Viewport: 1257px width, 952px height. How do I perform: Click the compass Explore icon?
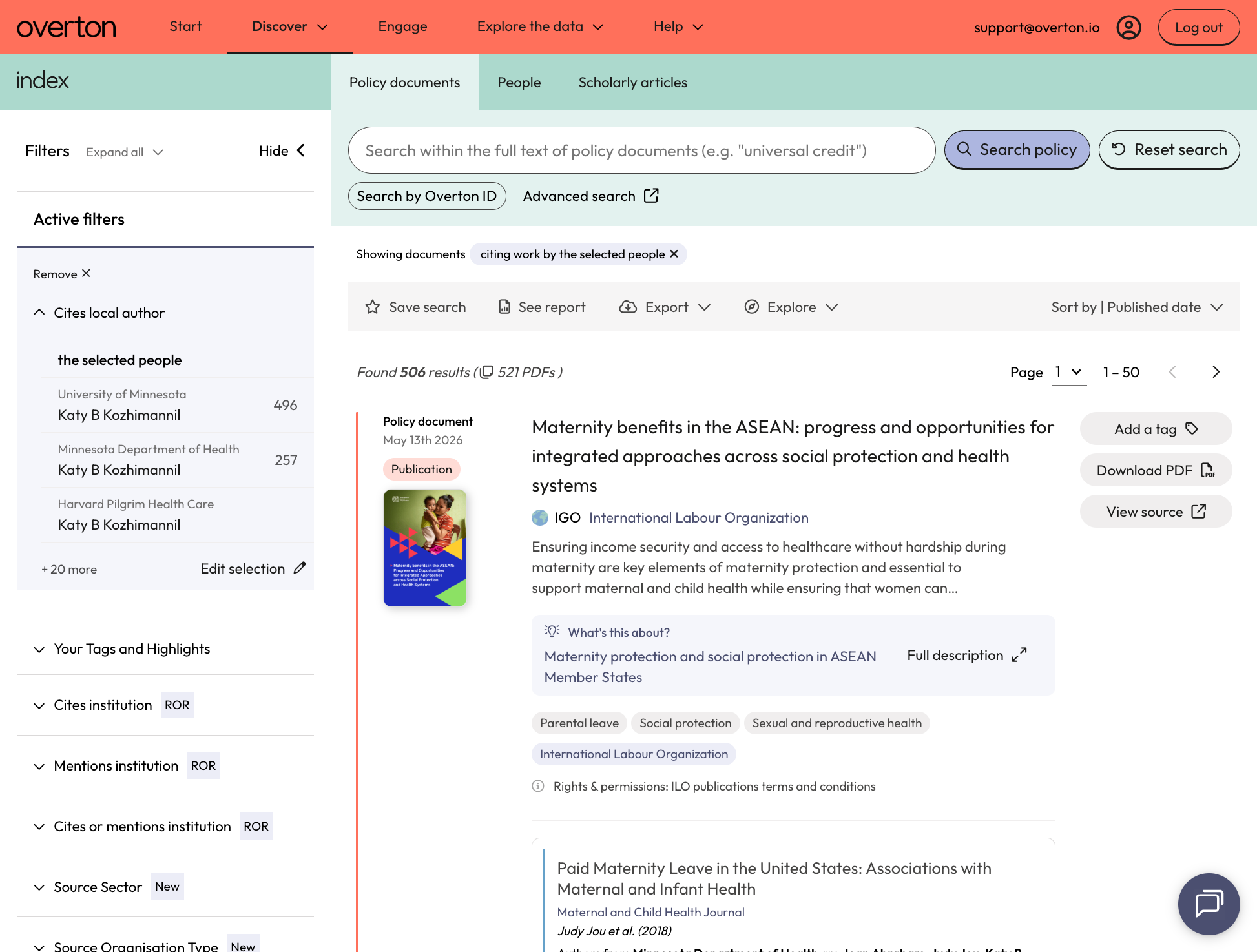tap(752, 307)
